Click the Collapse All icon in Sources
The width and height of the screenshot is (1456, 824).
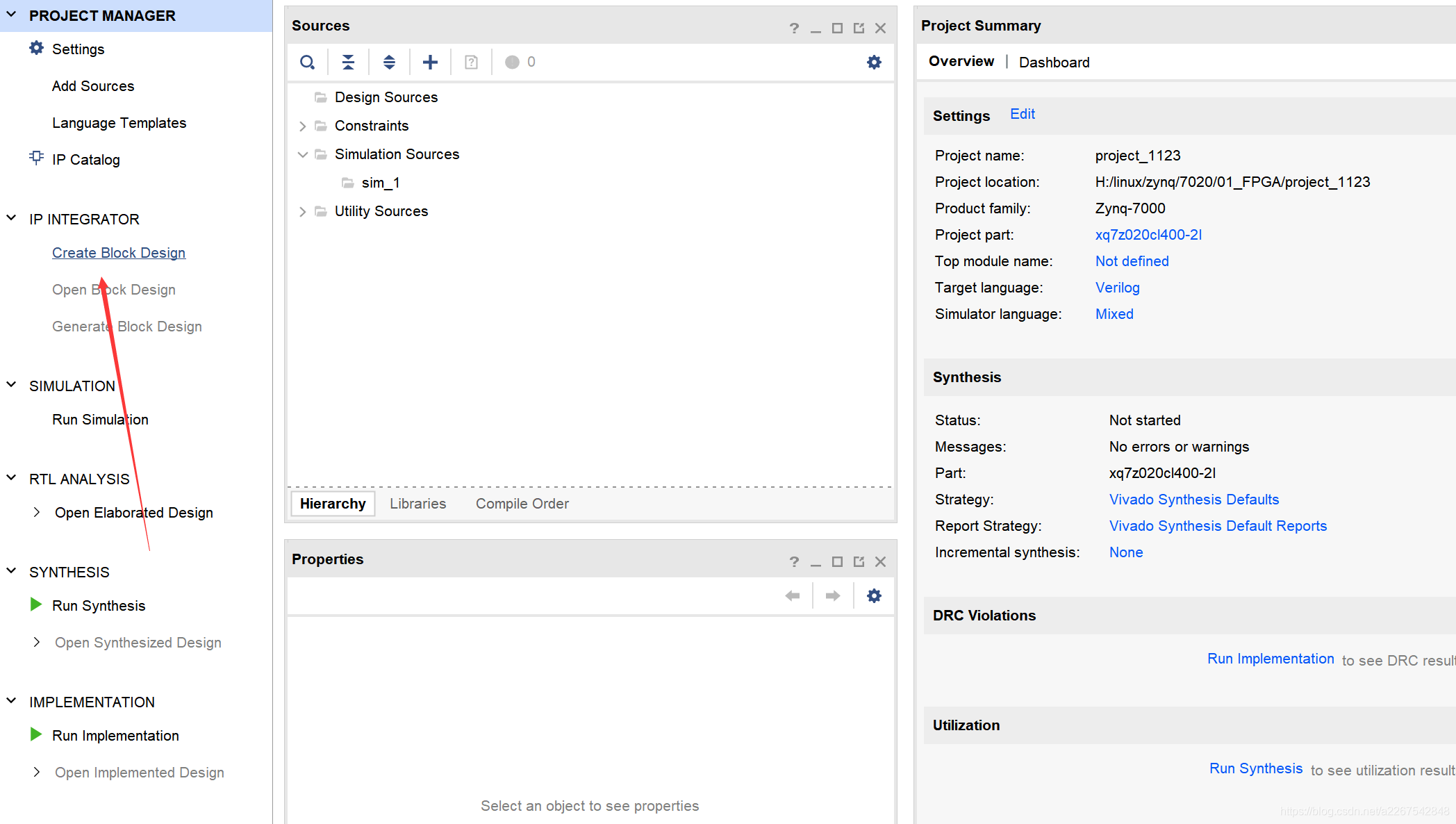(x=348, y=63)
